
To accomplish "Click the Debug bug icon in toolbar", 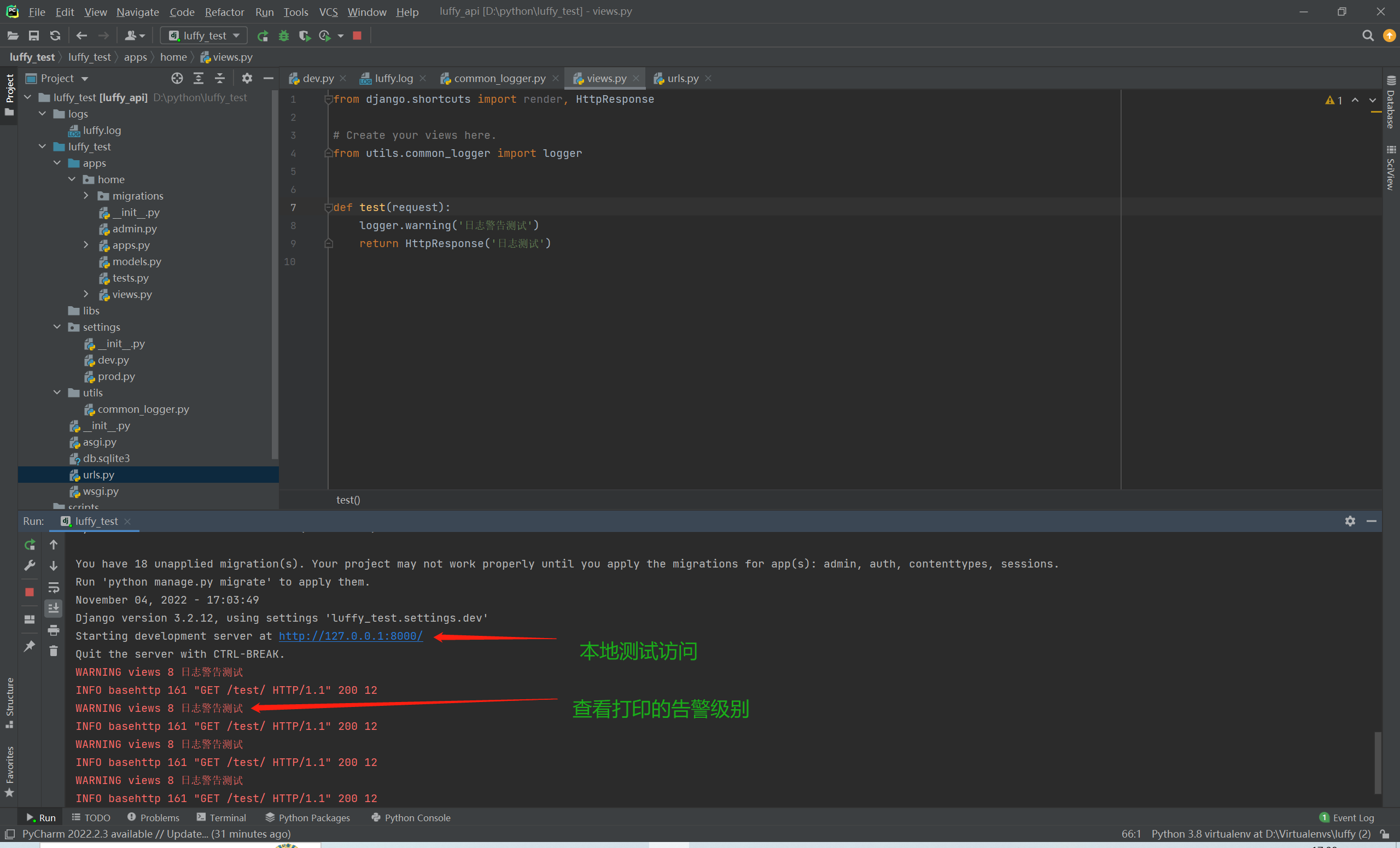I will pyautogui.click(x=283, y=36).
